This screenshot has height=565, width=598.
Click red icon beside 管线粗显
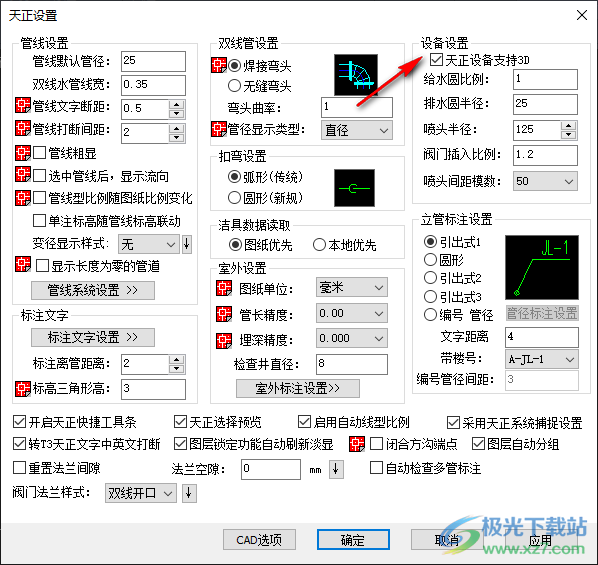[23, 153]
